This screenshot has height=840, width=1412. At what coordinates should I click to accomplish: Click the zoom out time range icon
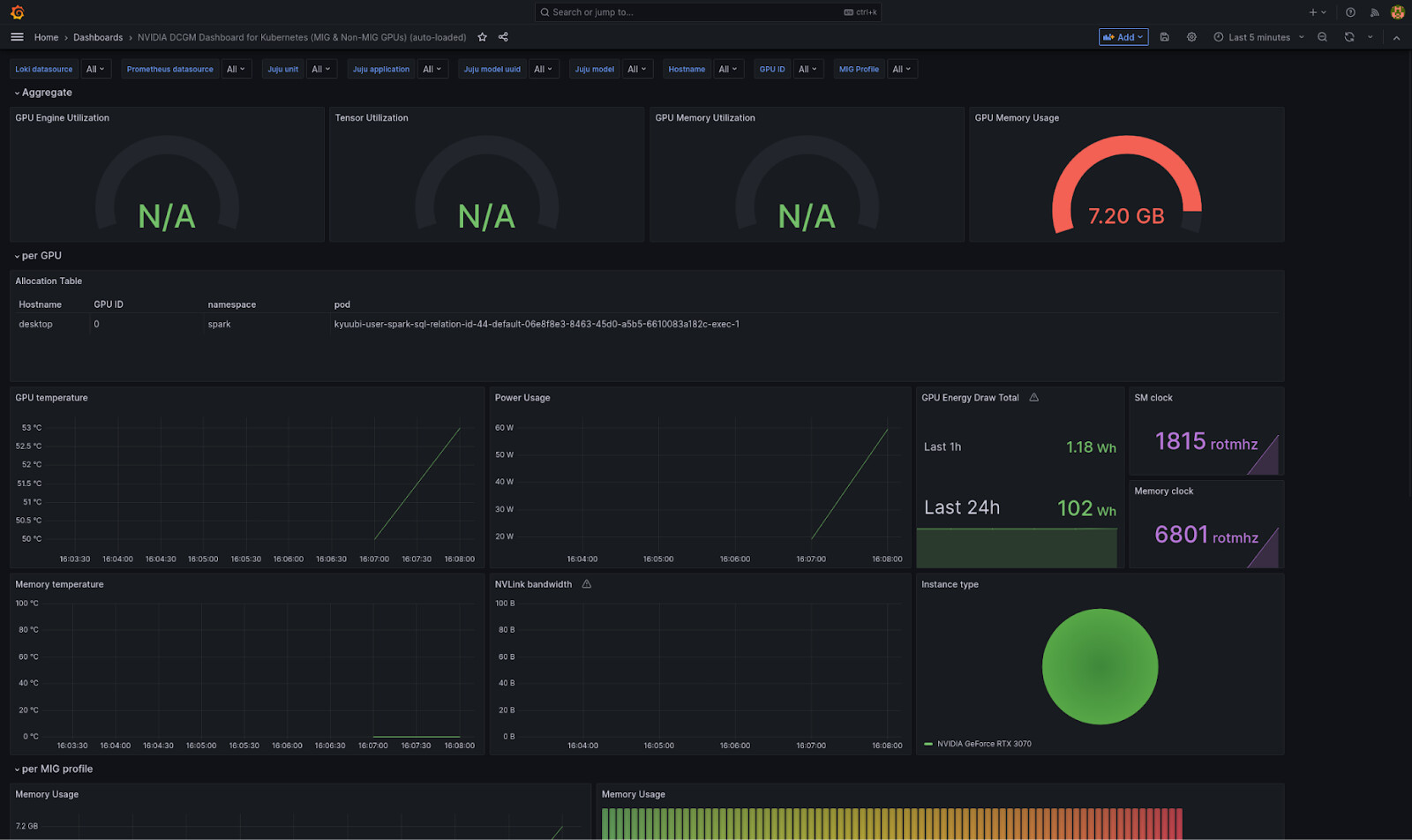pos(1322,37)
